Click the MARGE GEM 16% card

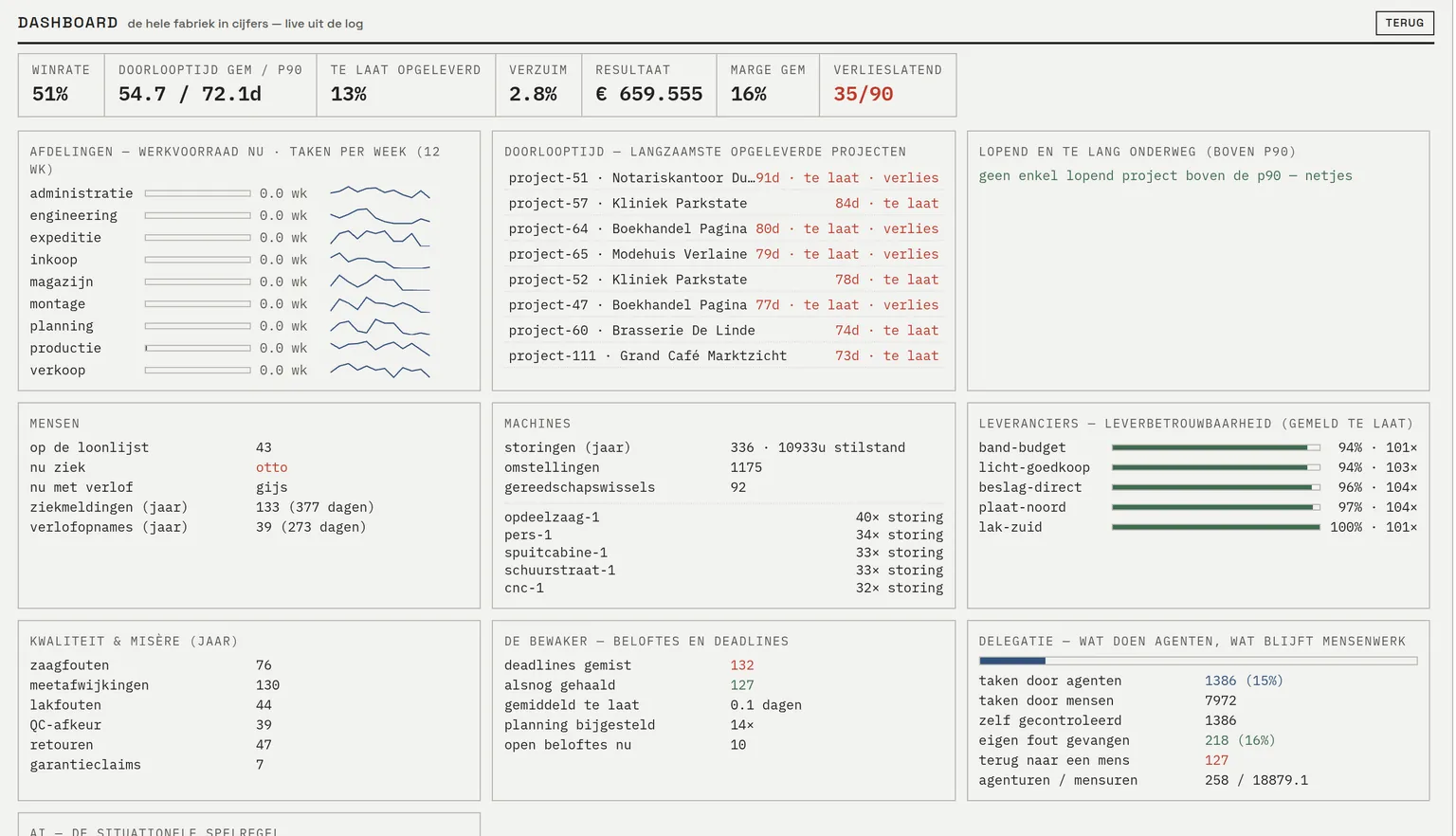pyautogui.click(x=768, y=84)
